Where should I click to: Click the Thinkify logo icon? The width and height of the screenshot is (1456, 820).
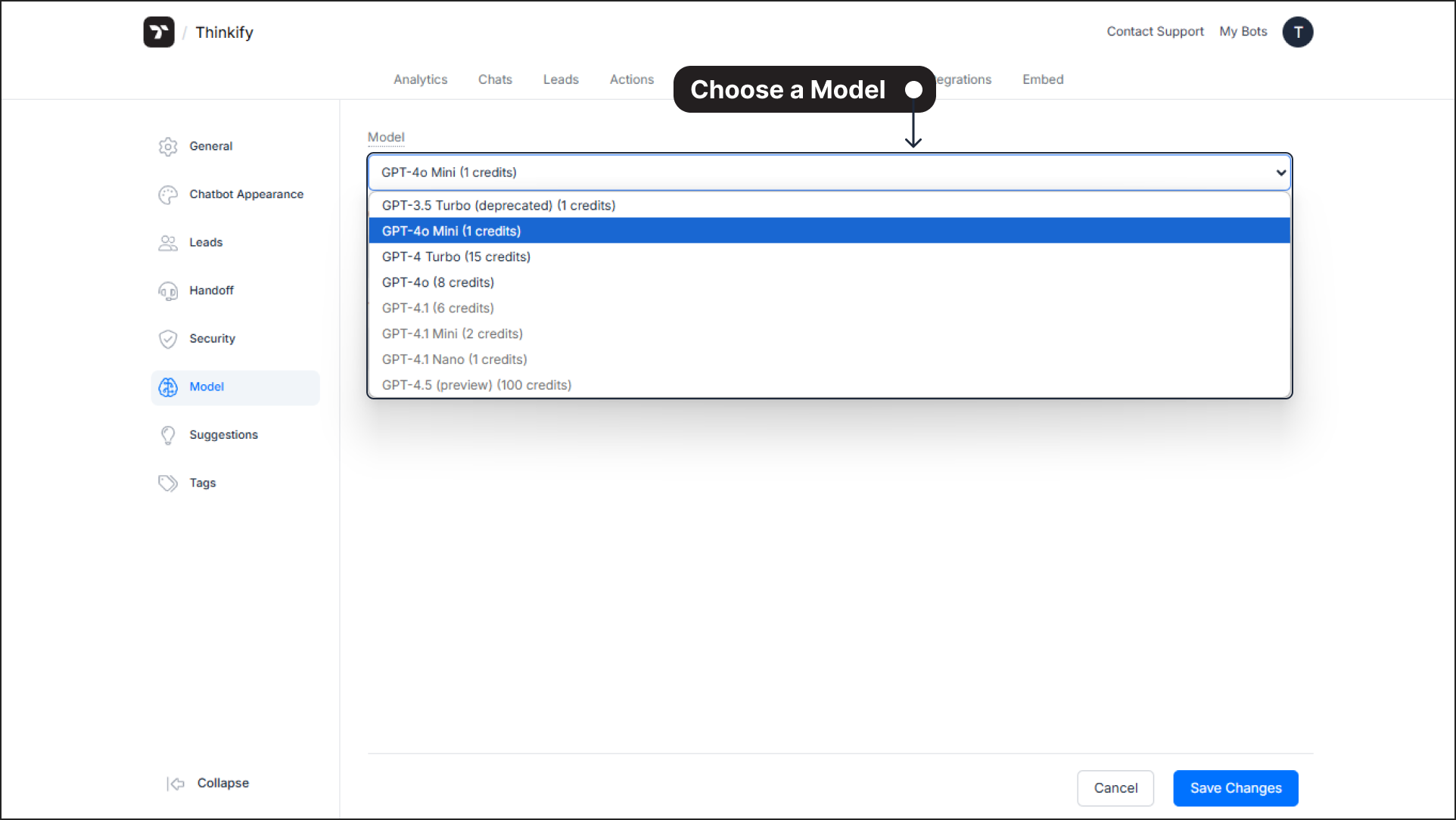coord(159,32)
